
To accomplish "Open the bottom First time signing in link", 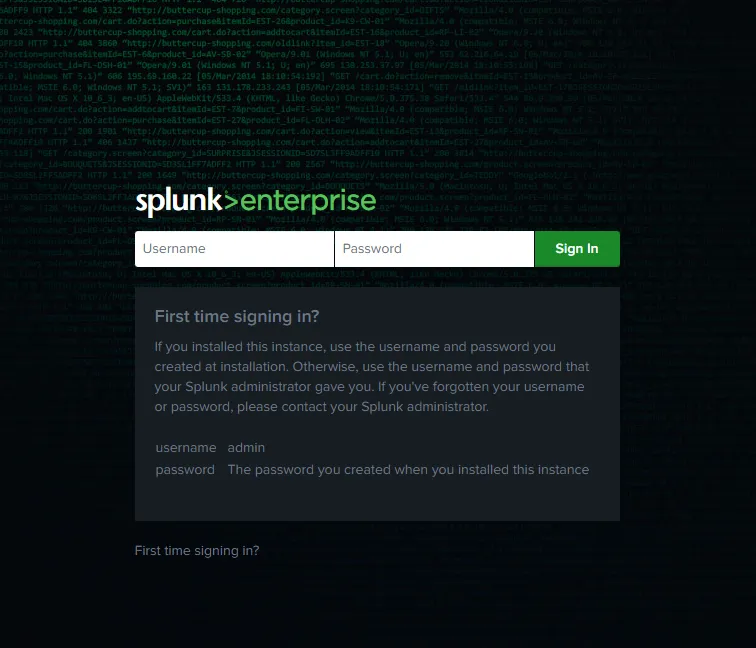I will pos(197,551).
